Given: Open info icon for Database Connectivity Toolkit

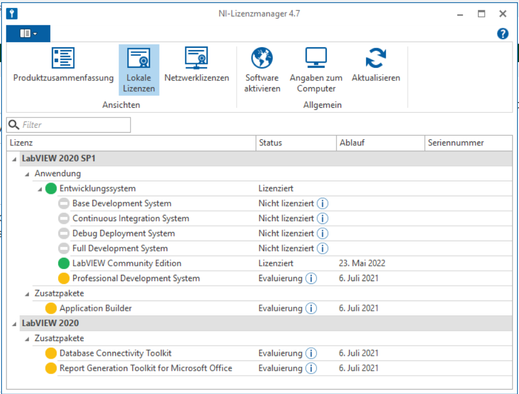Looking at the screenshot, I should pos(311,353).
